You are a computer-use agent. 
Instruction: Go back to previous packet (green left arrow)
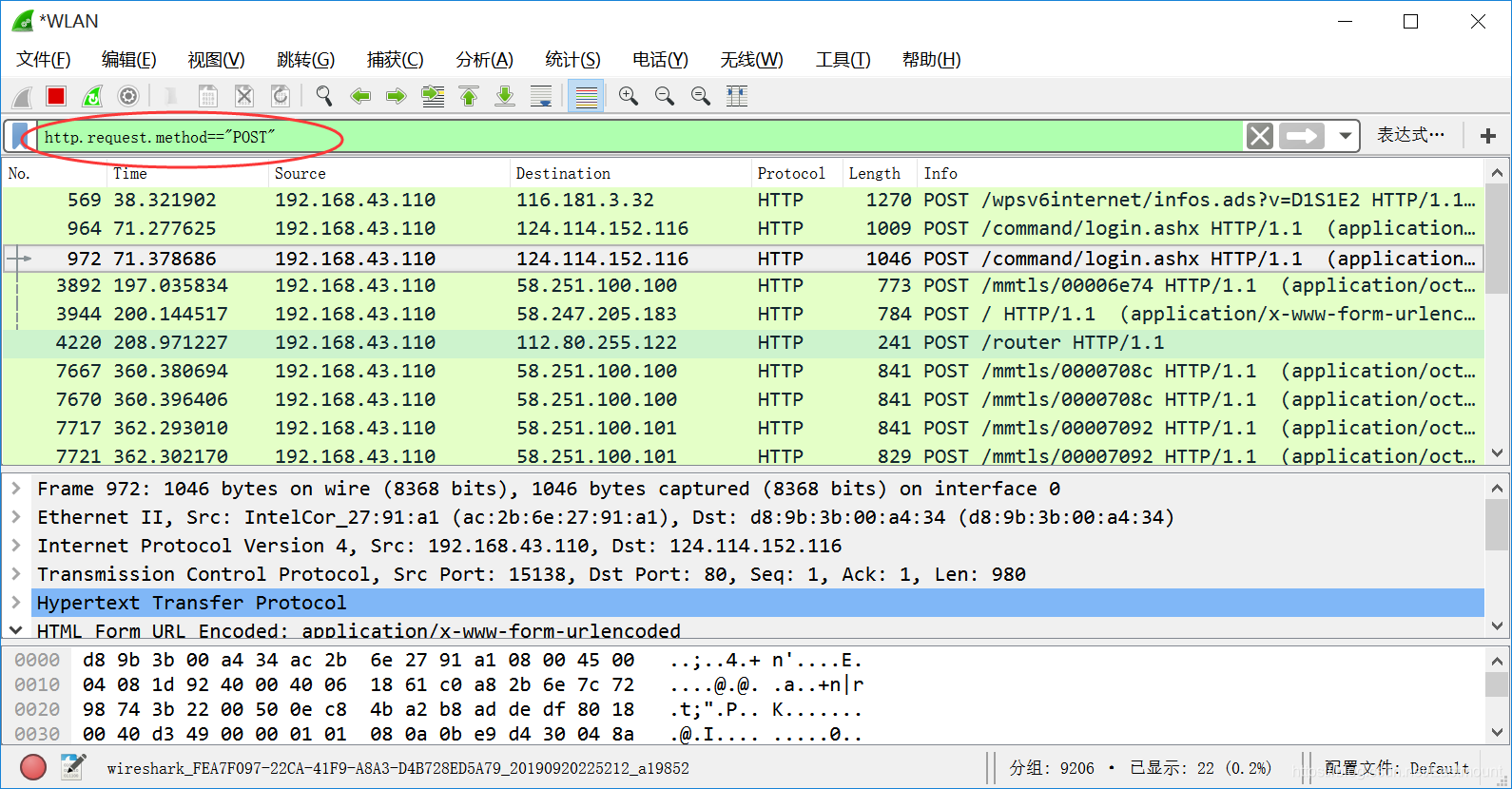[x=360, y=96]
